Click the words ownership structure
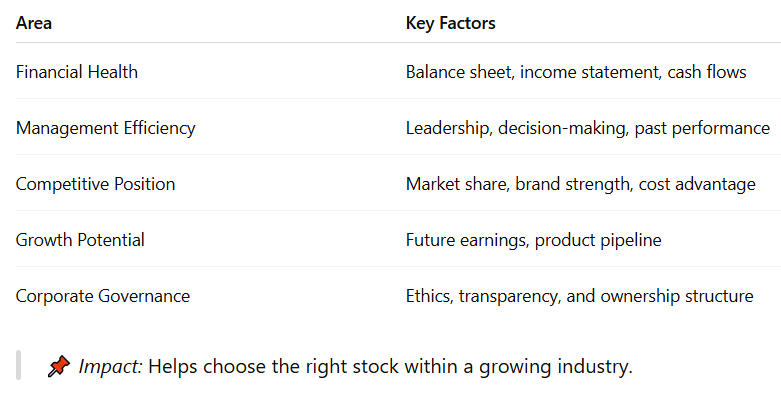This screenshot has width=781, height=393. (x=676, y=296)
